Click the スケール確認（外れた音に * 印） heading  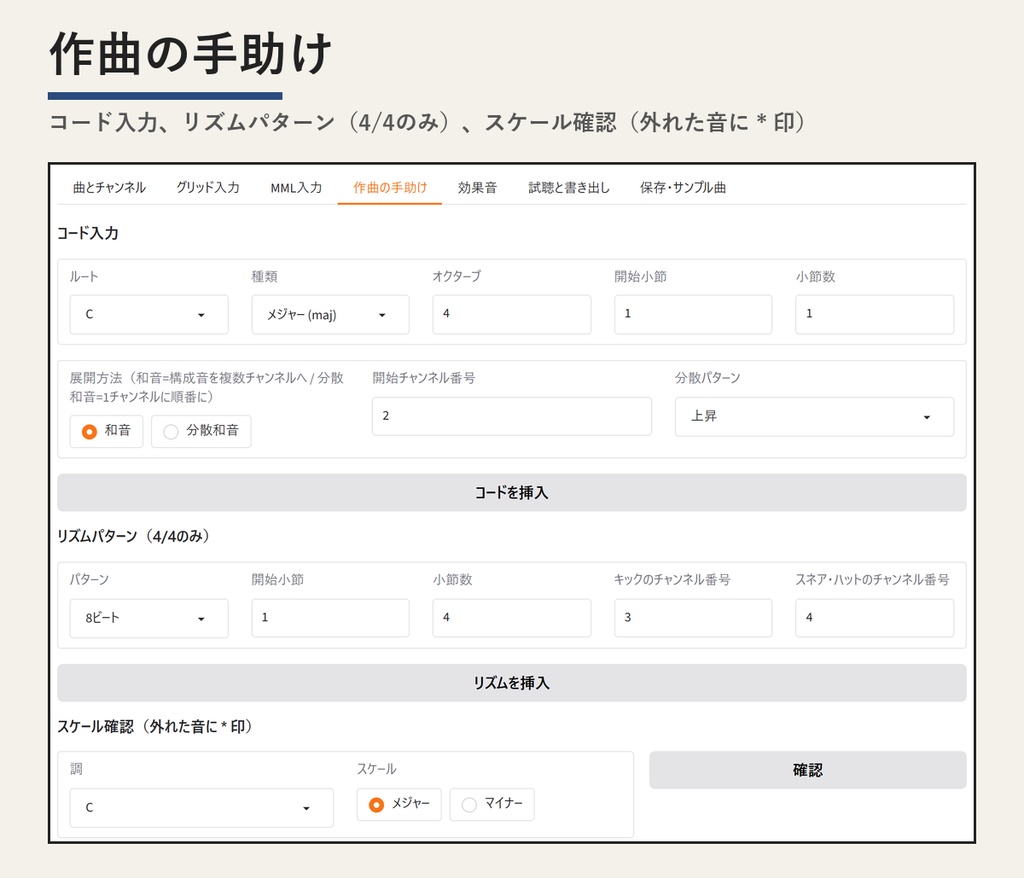coord(155,726)
